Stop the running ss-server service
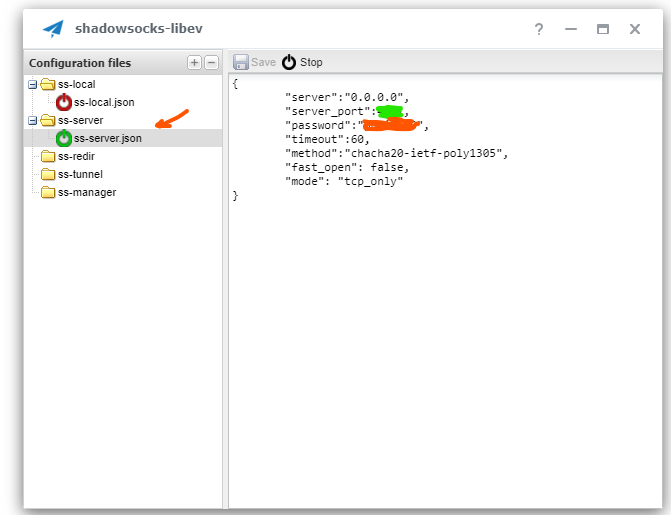The height and width of the screenshot is (515, 671). click(x=302, y=62)
